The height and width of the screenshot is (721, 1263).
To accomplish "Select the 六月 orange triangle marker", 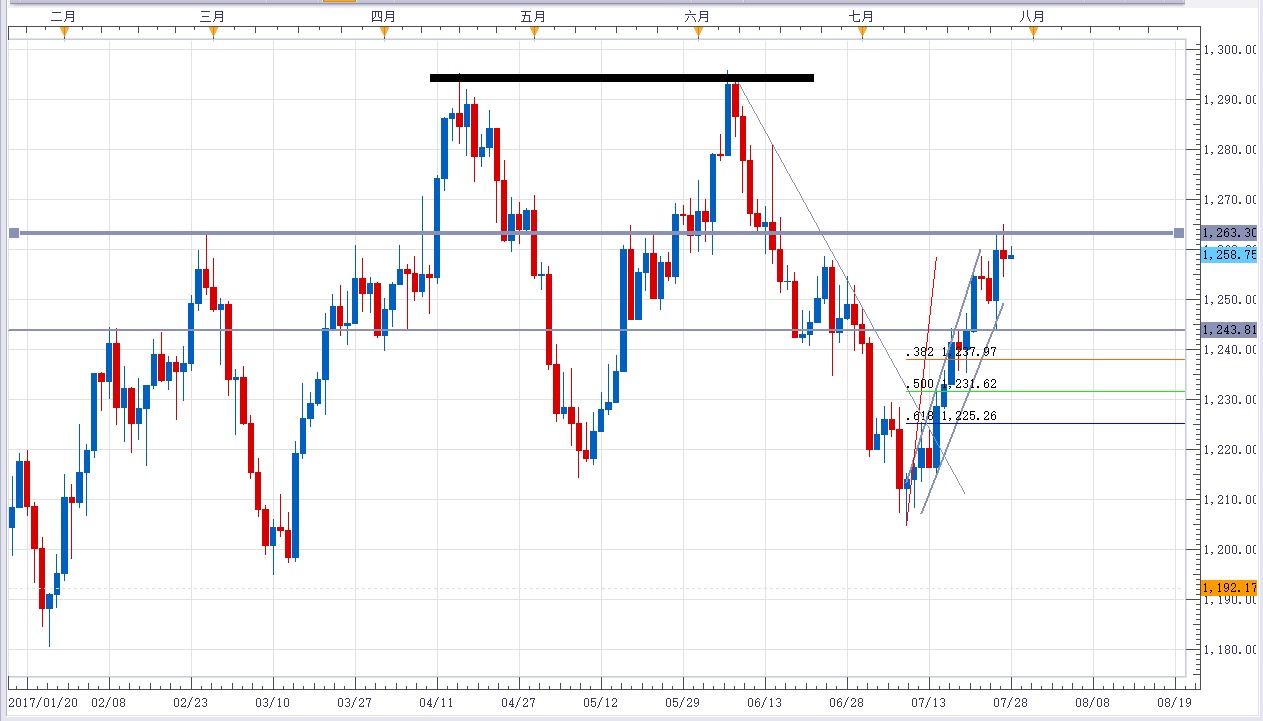I will [698, 33].
